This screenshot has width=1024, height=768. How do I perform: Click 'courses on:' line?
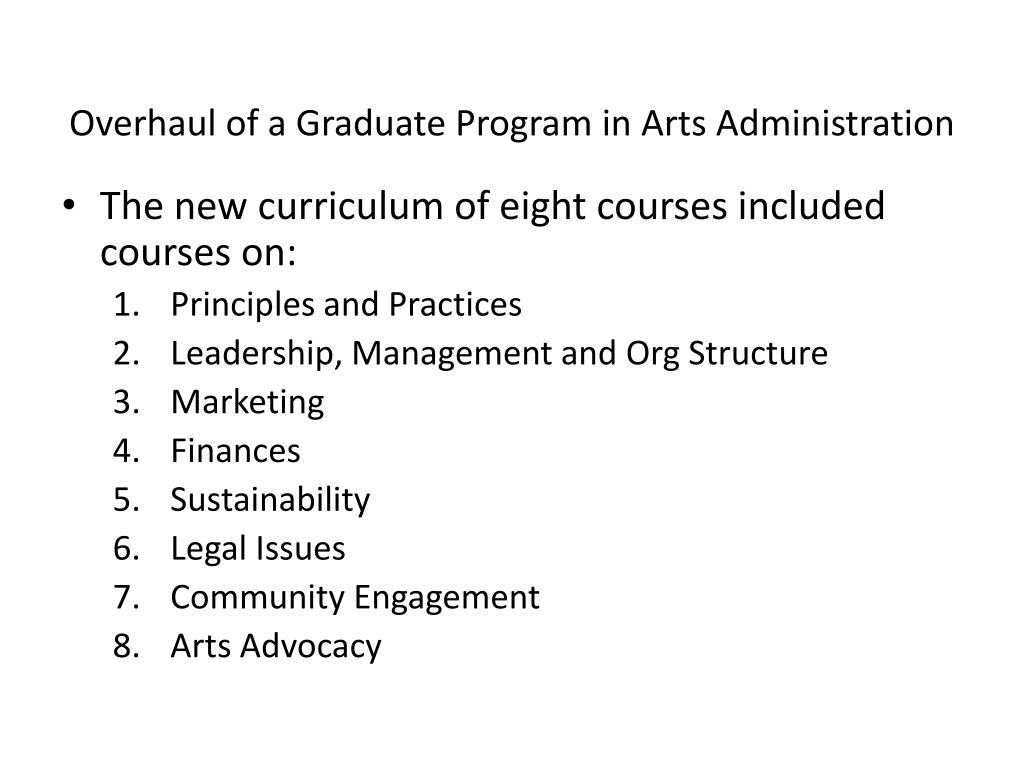point(199,253)
